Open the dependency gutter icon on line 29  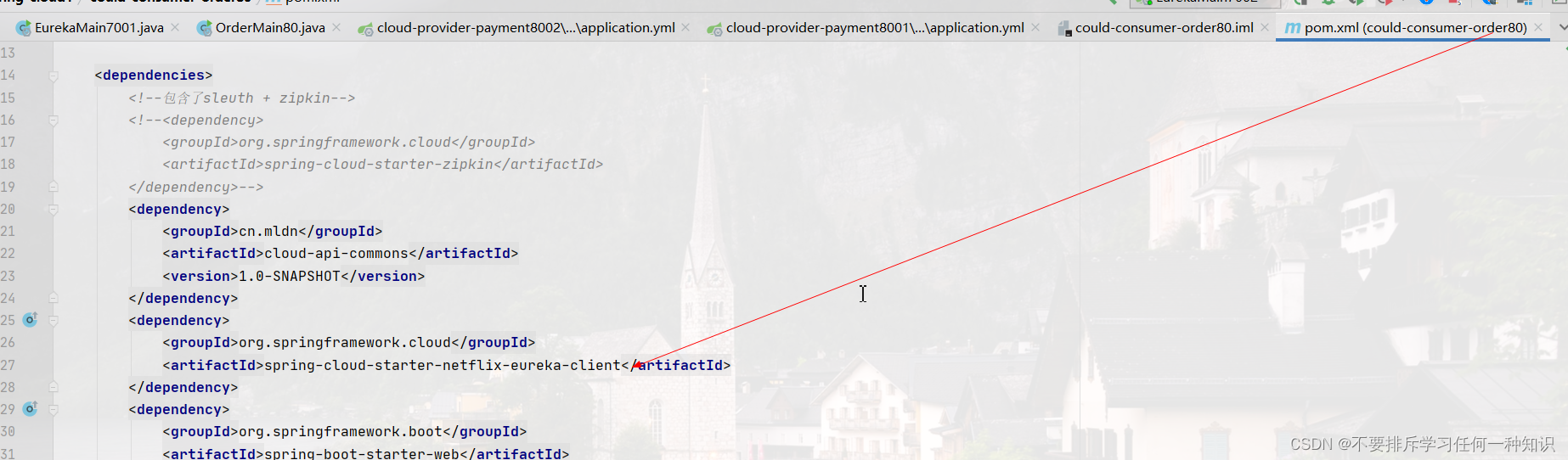(x=30, y=409)
